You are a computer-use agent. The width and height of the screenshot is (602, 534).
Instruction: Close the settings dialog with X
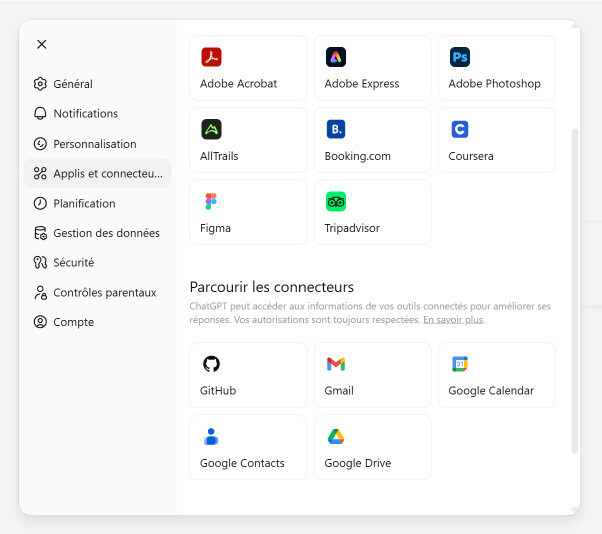[x=41, y=44]
